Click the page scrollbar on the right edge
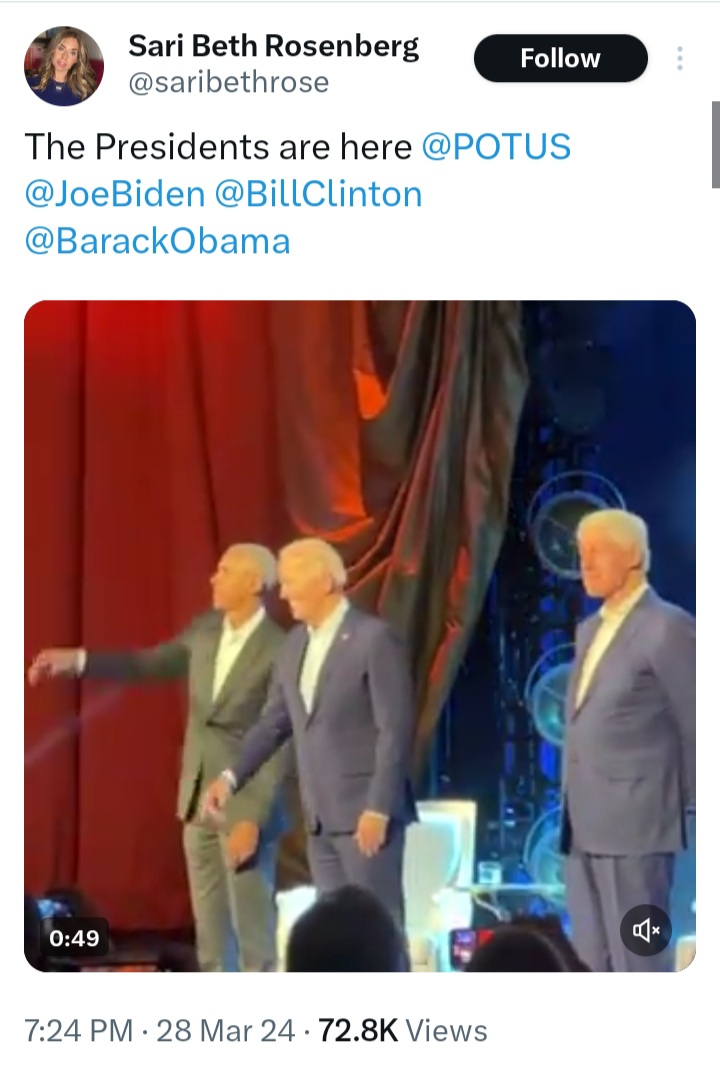The image size is (720, 1072). point(715,145)
